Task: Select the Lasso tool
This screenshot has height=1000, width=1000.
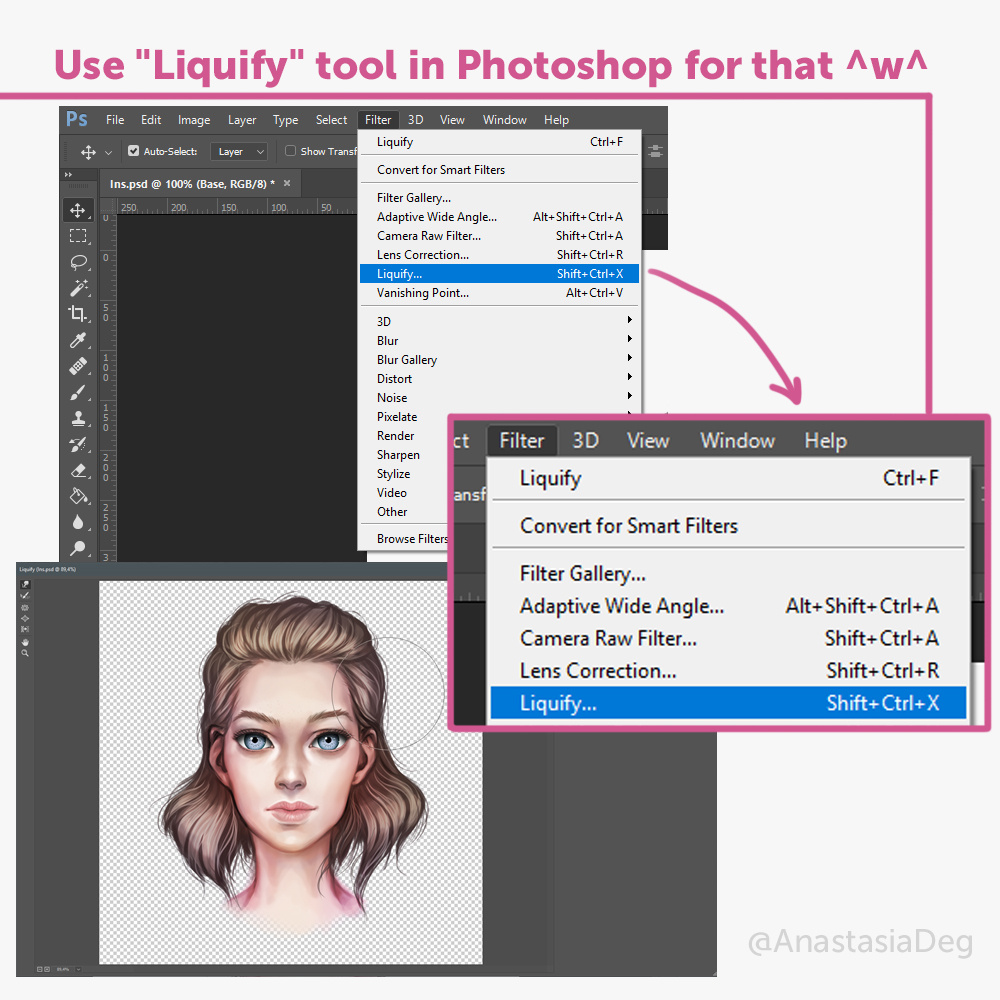Action: pos(78,262)
